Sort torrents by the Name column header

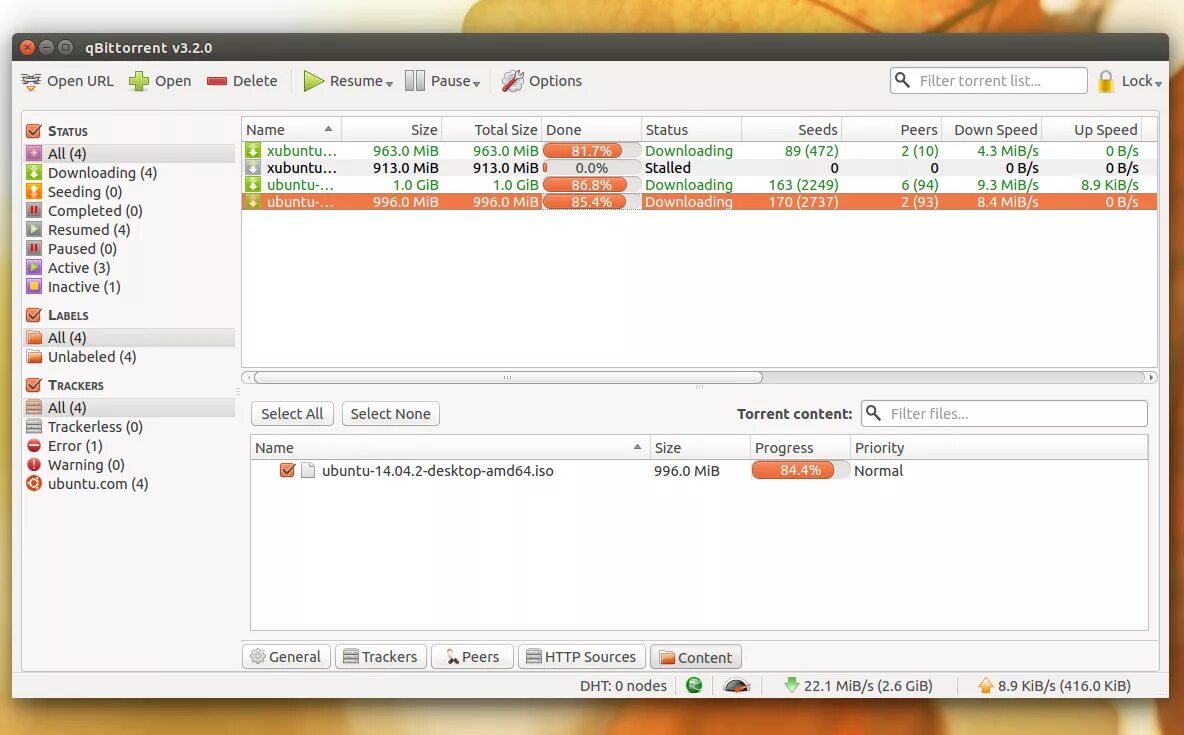pos(291,130)
